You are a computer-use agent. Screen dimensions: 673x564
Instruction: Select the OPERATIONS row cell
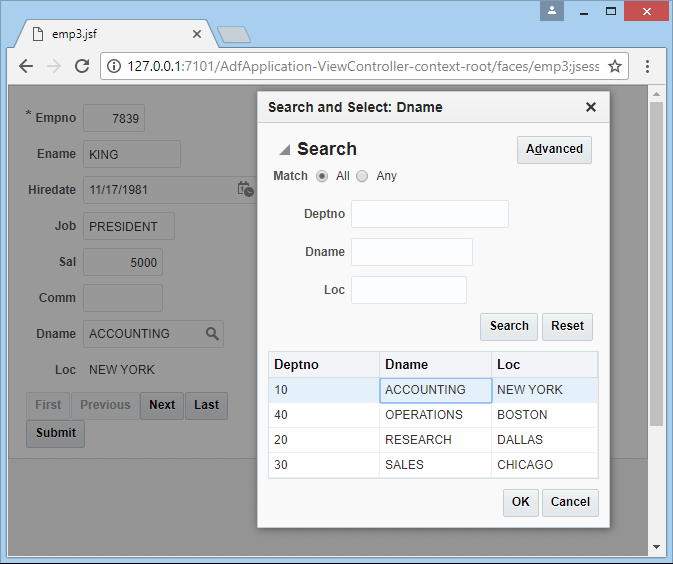pyautogui.click(x=435, y=415)
